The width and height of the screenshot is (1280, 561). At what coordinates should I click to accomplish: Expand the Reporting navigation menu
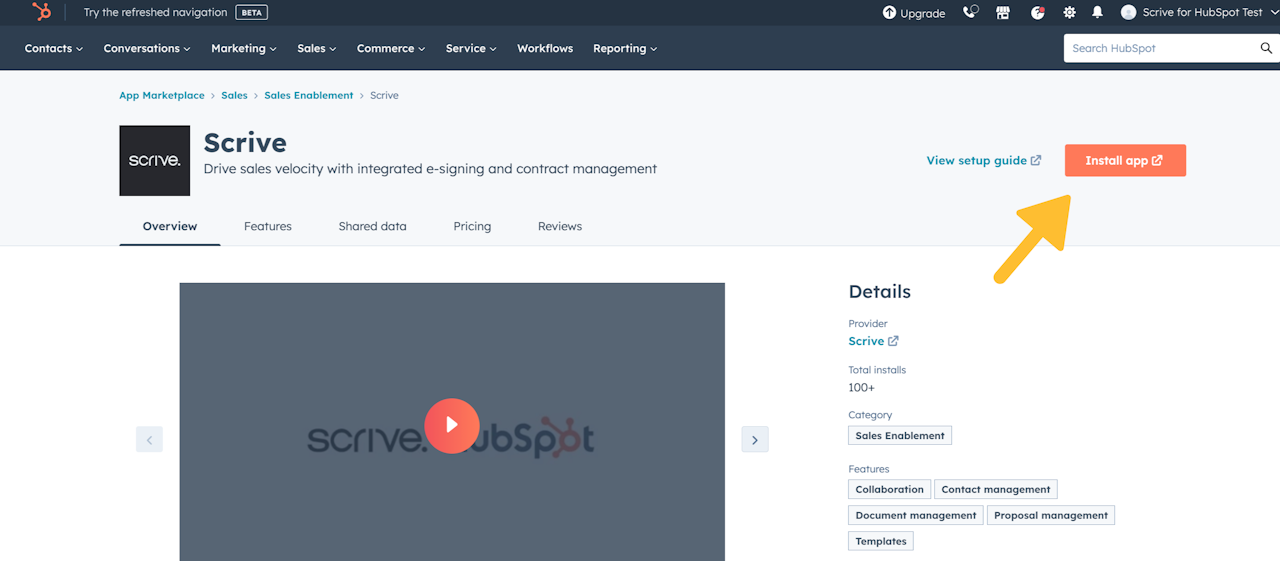coord(625,48)
